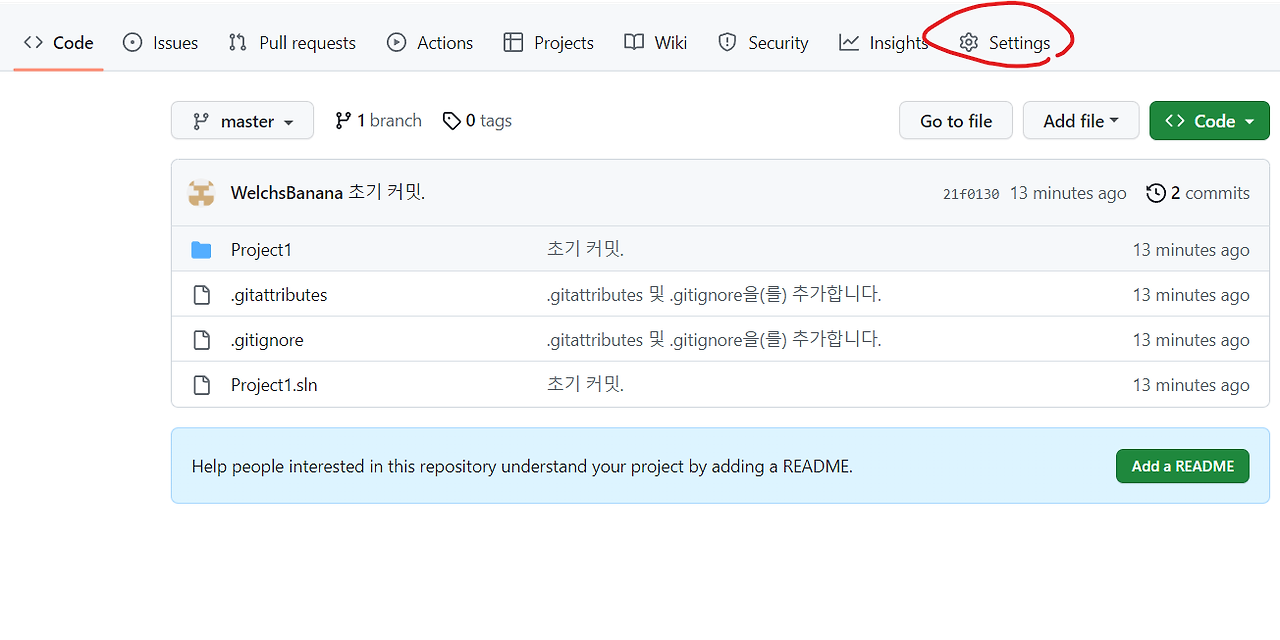Click the .gitignore file icon
This screenshot has width=1280, height=640.
[x=201, y=340]
